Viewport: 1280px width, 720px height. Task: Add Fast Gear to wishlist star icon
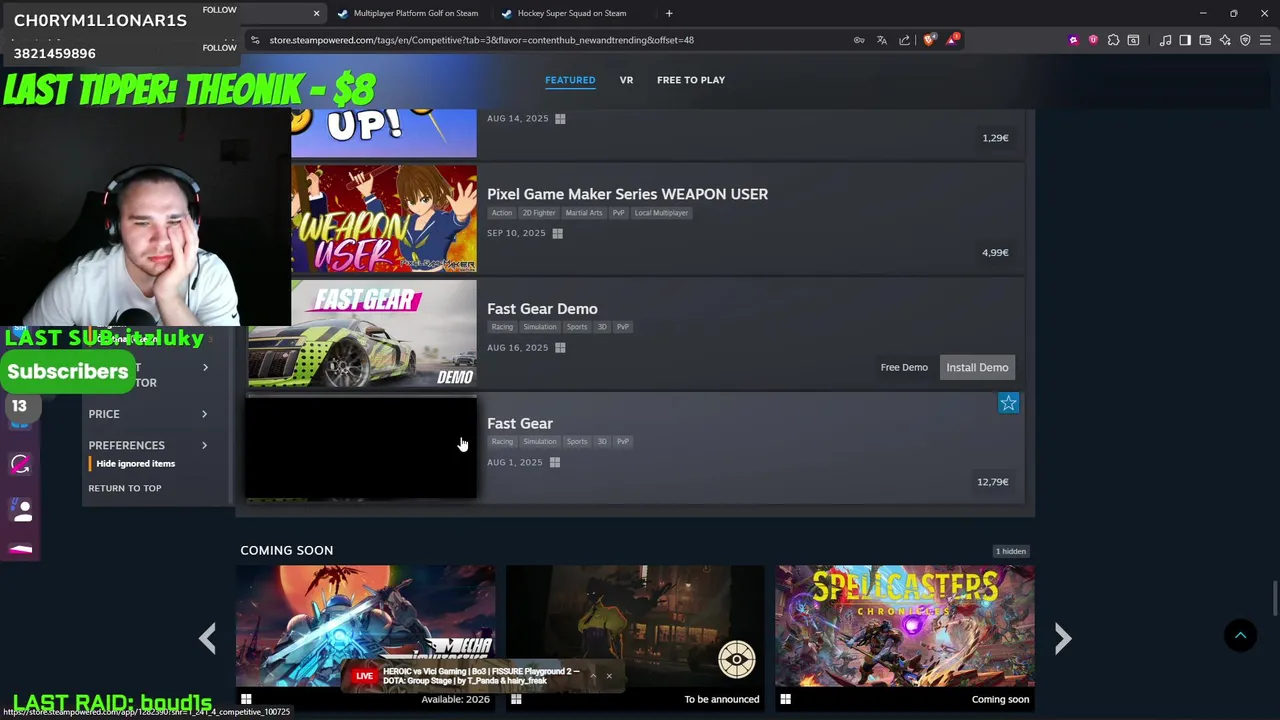[1008, 403]
